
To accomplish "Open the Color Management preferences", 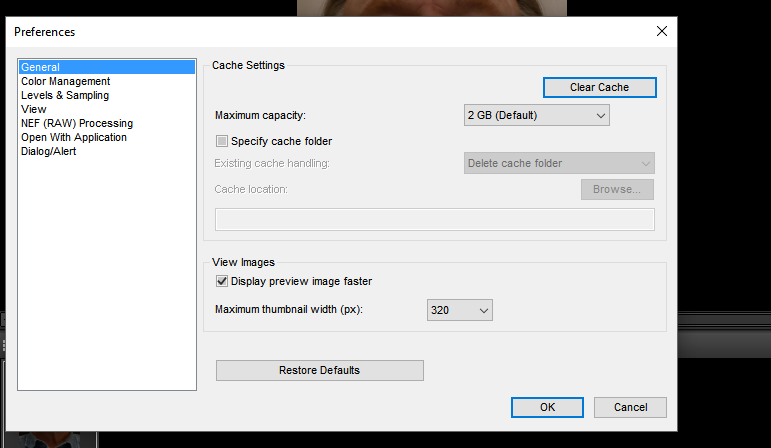I will click(65, 82).
